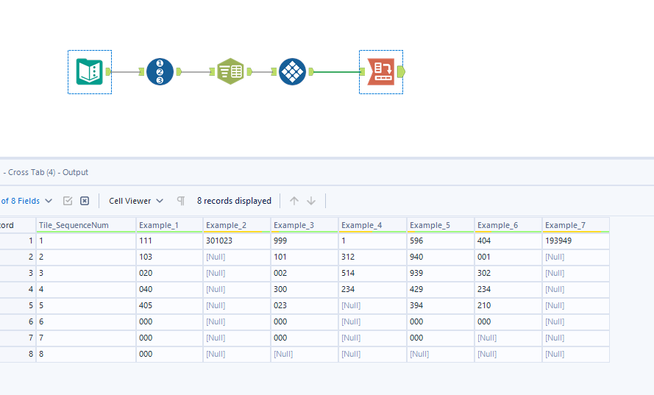Select the Example_5 column header

440,225
